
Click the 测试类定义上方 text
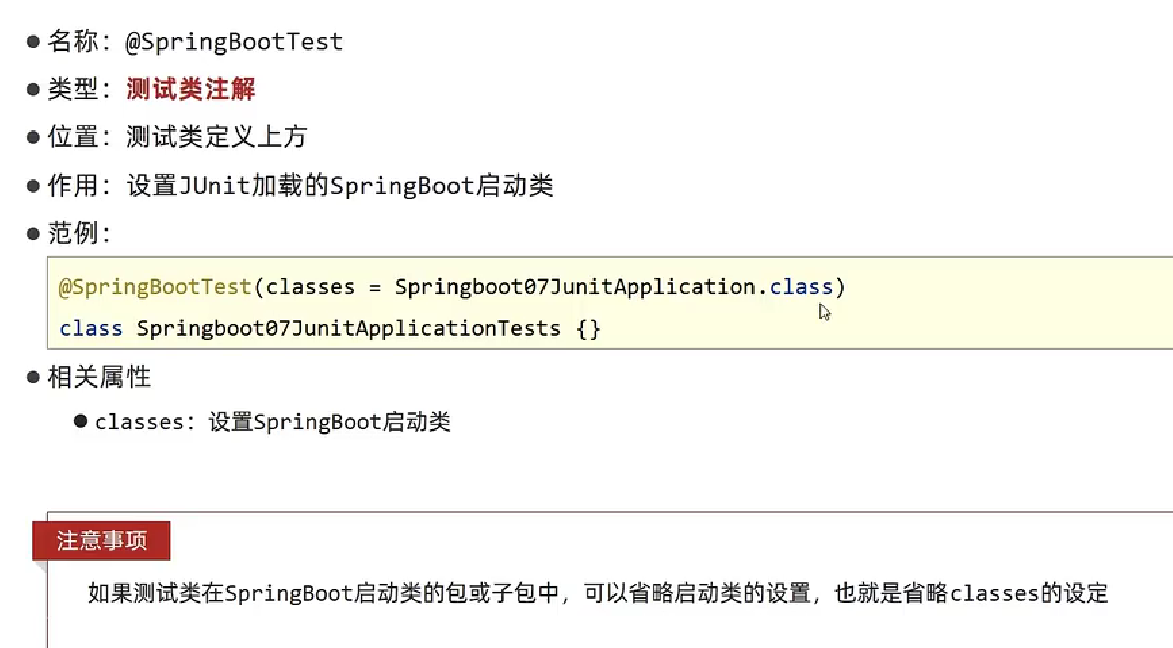217,138
